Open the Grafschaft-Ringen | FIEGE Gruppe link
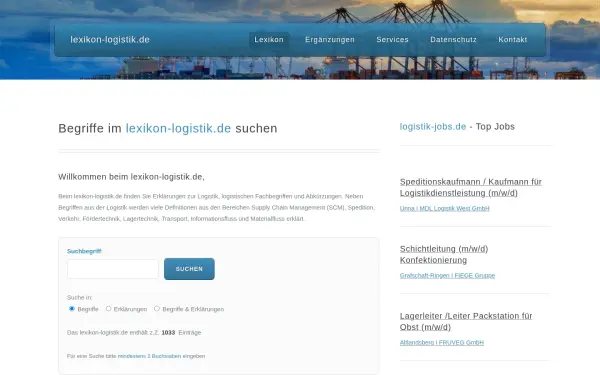Image resolution: width=600 pixels, height=375 pixels. (447, 276)
